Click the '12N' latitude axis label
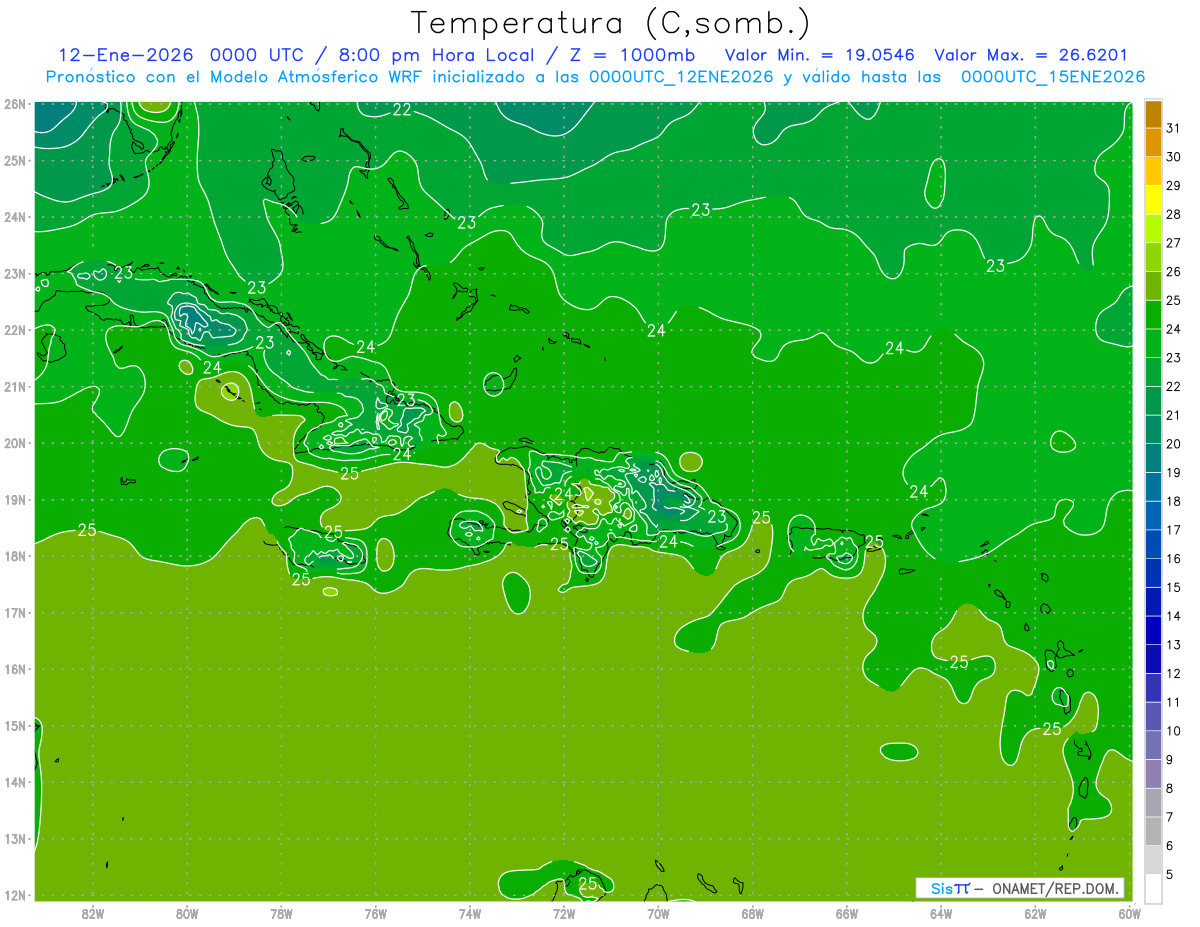 (14, 895)
